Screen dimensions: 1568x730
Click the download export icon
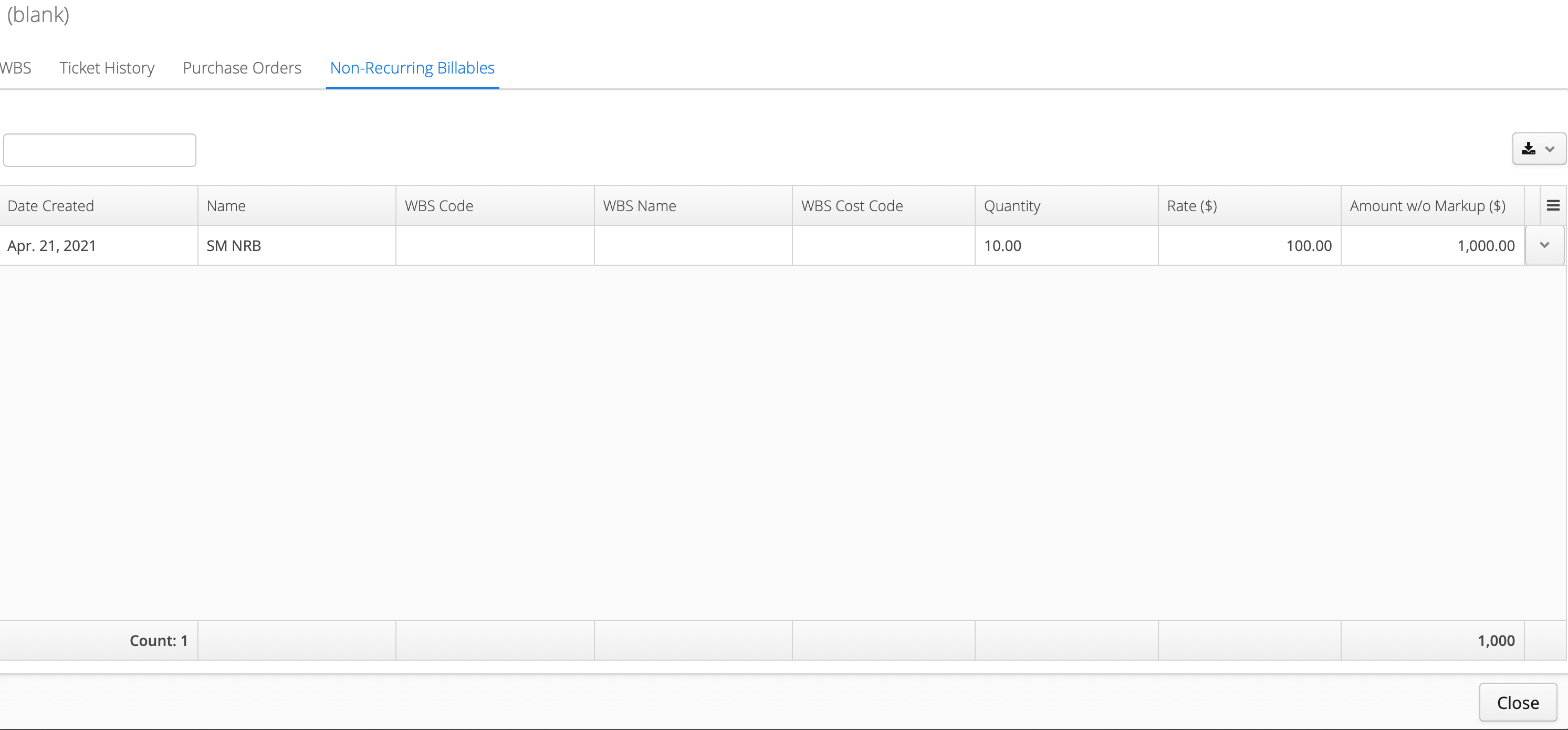(x=1529, y=149)
